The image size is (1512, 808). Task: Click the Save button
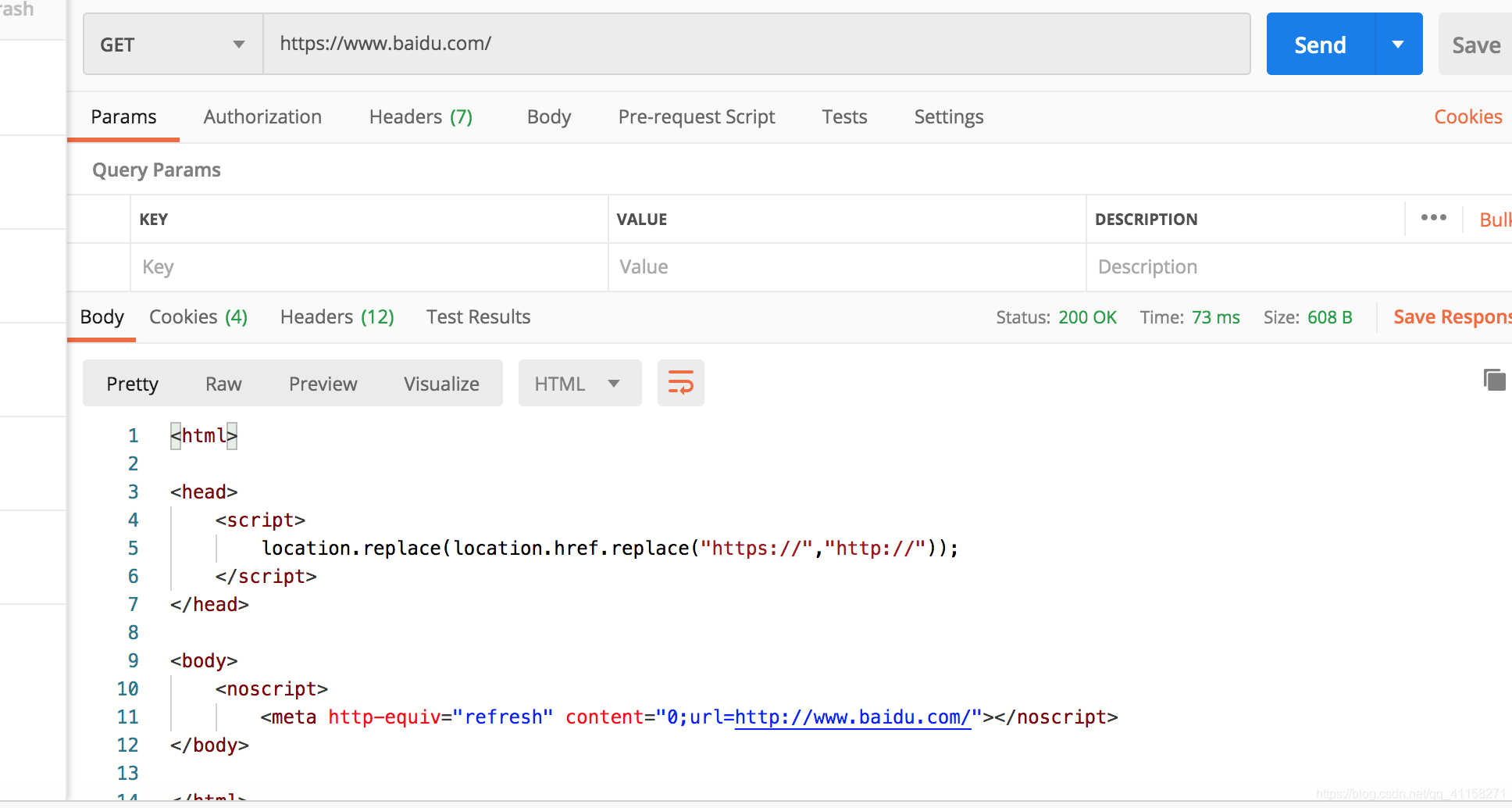[1475, 45]
